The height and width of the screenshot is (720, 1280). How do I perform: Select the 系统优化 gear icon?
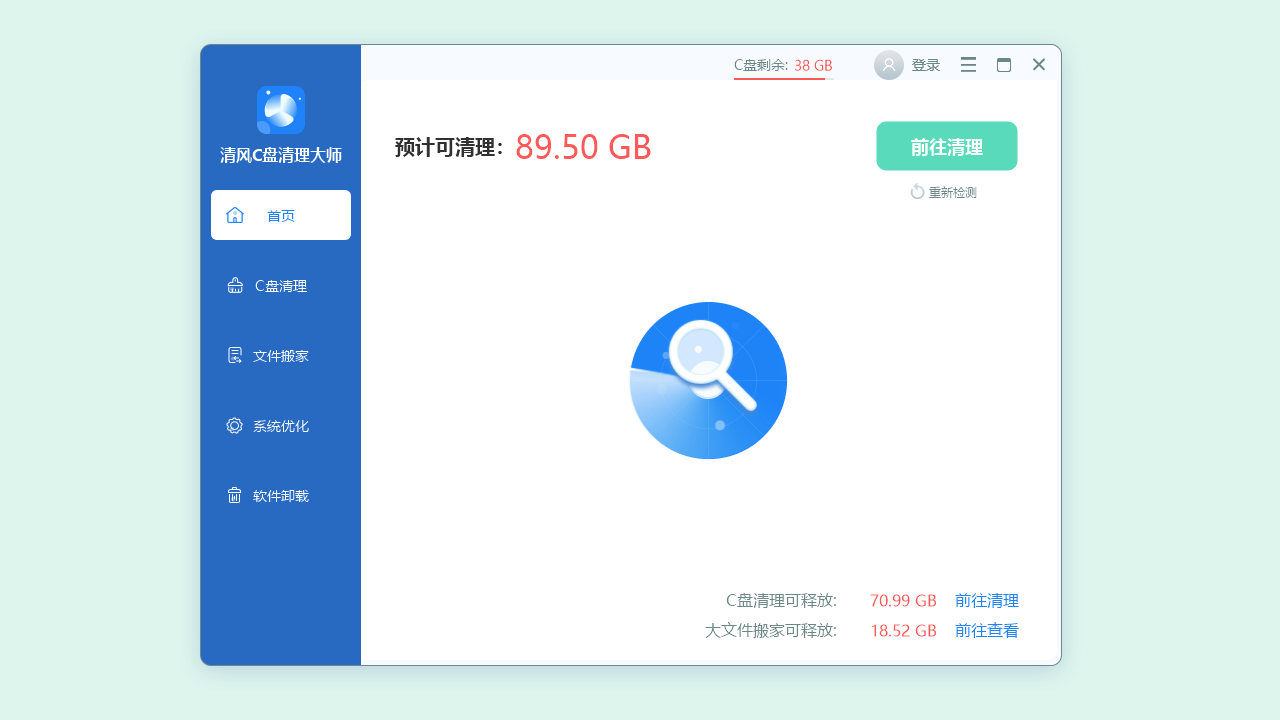pos(235,425)
